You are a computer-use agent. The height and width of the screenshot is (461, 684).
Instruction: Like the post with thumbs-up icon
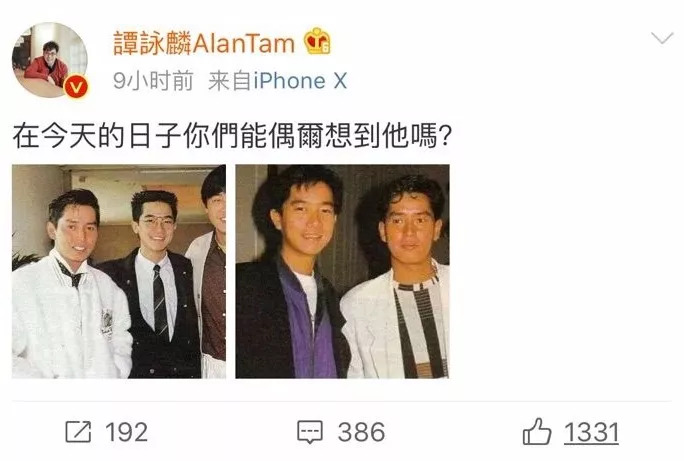[537, 431]
